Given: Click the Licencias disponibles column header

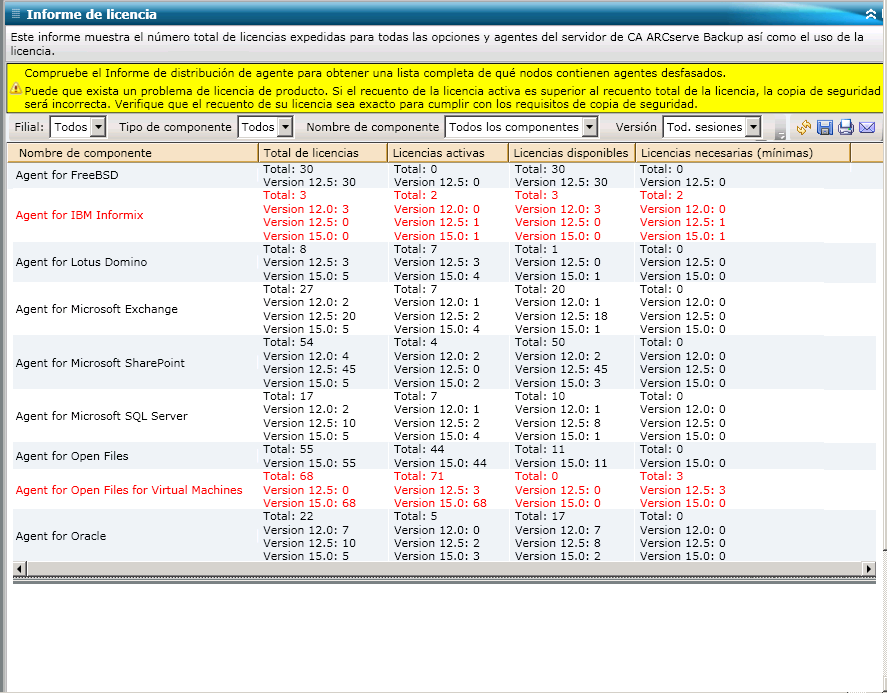Looking at the screenshot, I should [x=571, y=153].
